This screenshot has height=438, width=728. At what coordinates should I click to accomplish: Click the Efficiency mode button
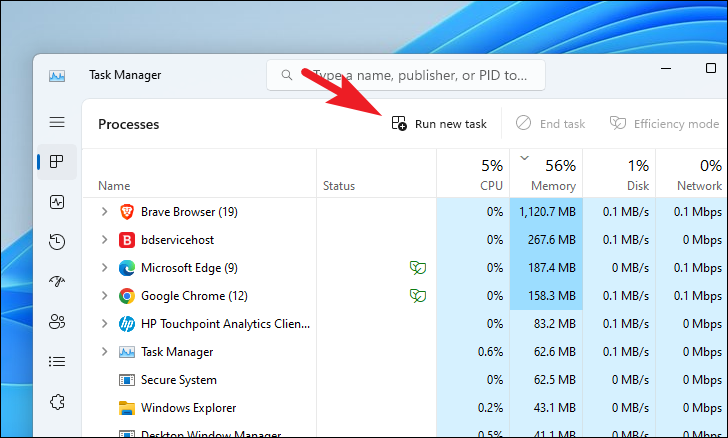tap(664, 124)
